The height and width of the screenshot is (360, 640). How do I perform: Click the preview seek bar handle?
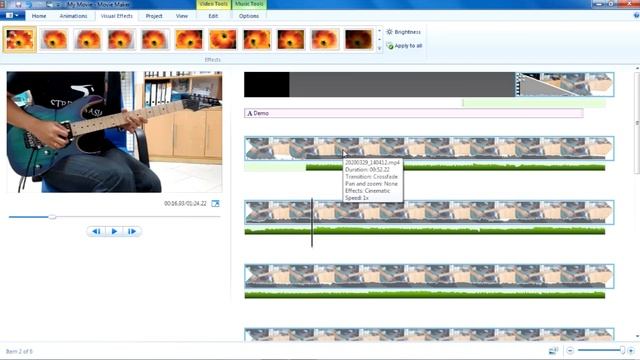pos(52,217)
